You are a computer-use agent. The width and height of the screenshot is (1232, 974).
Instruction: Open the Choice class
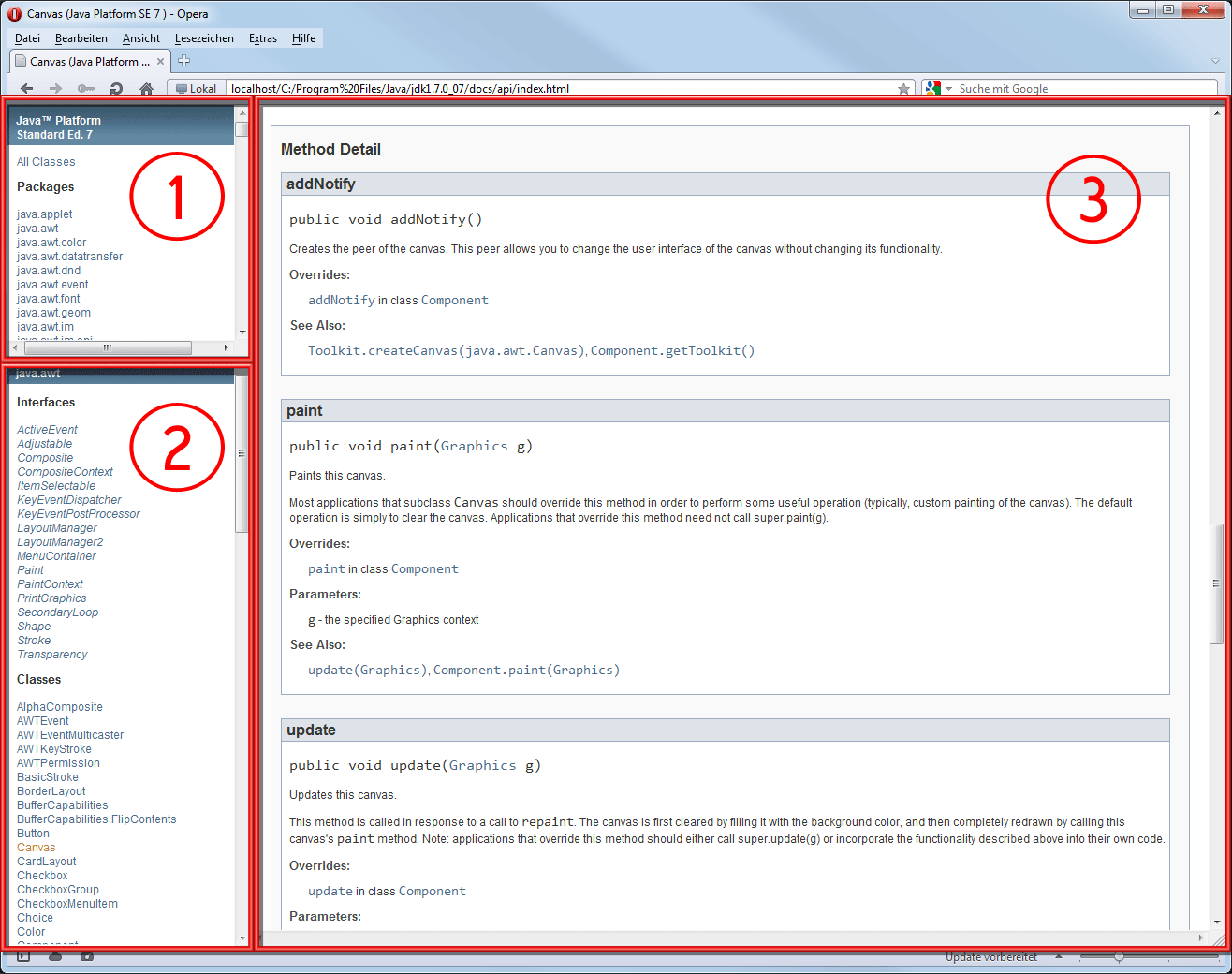click(35, 918)
